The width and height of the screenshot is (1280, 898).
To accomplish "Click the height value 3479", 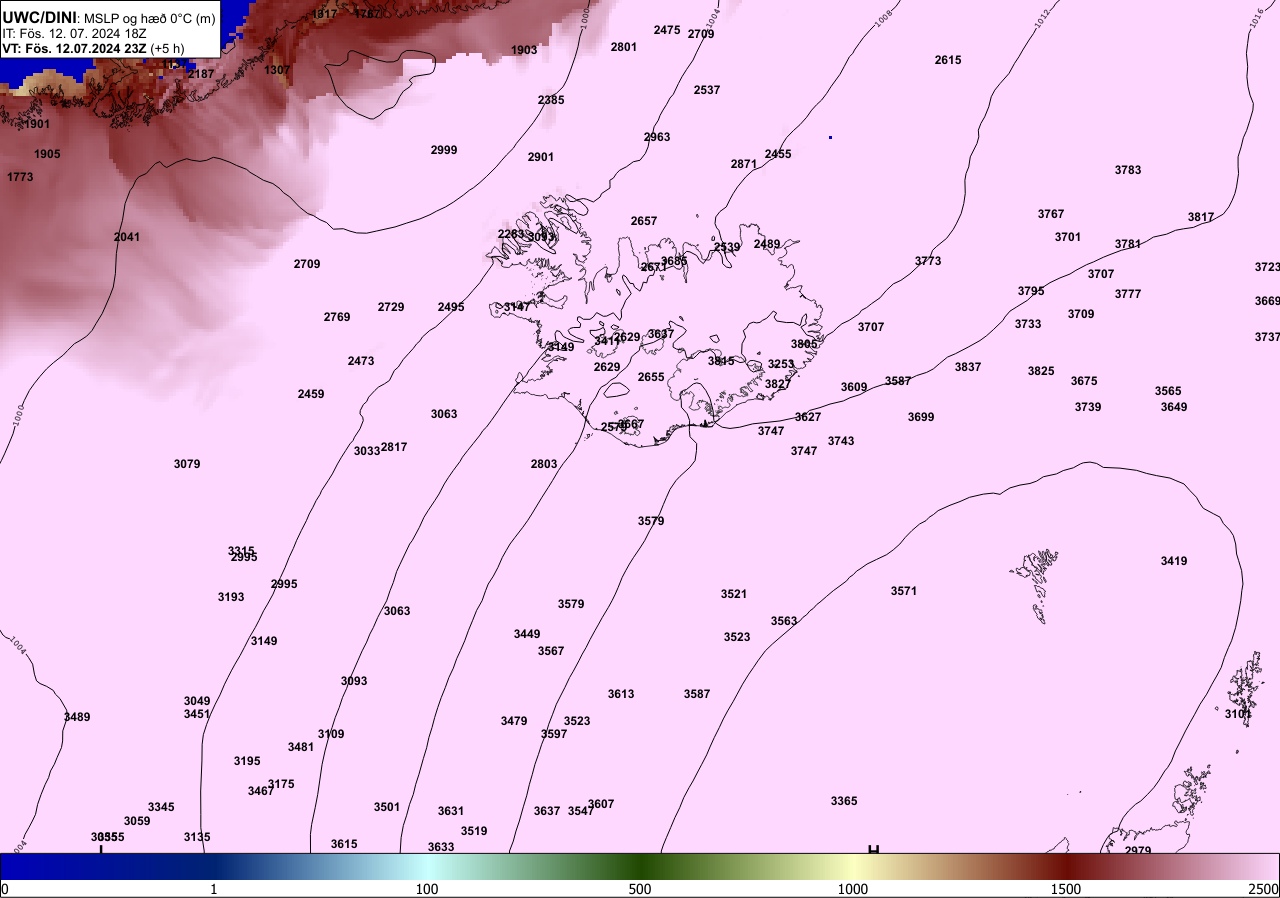I will pyautogui.click(x=514, y=721).
